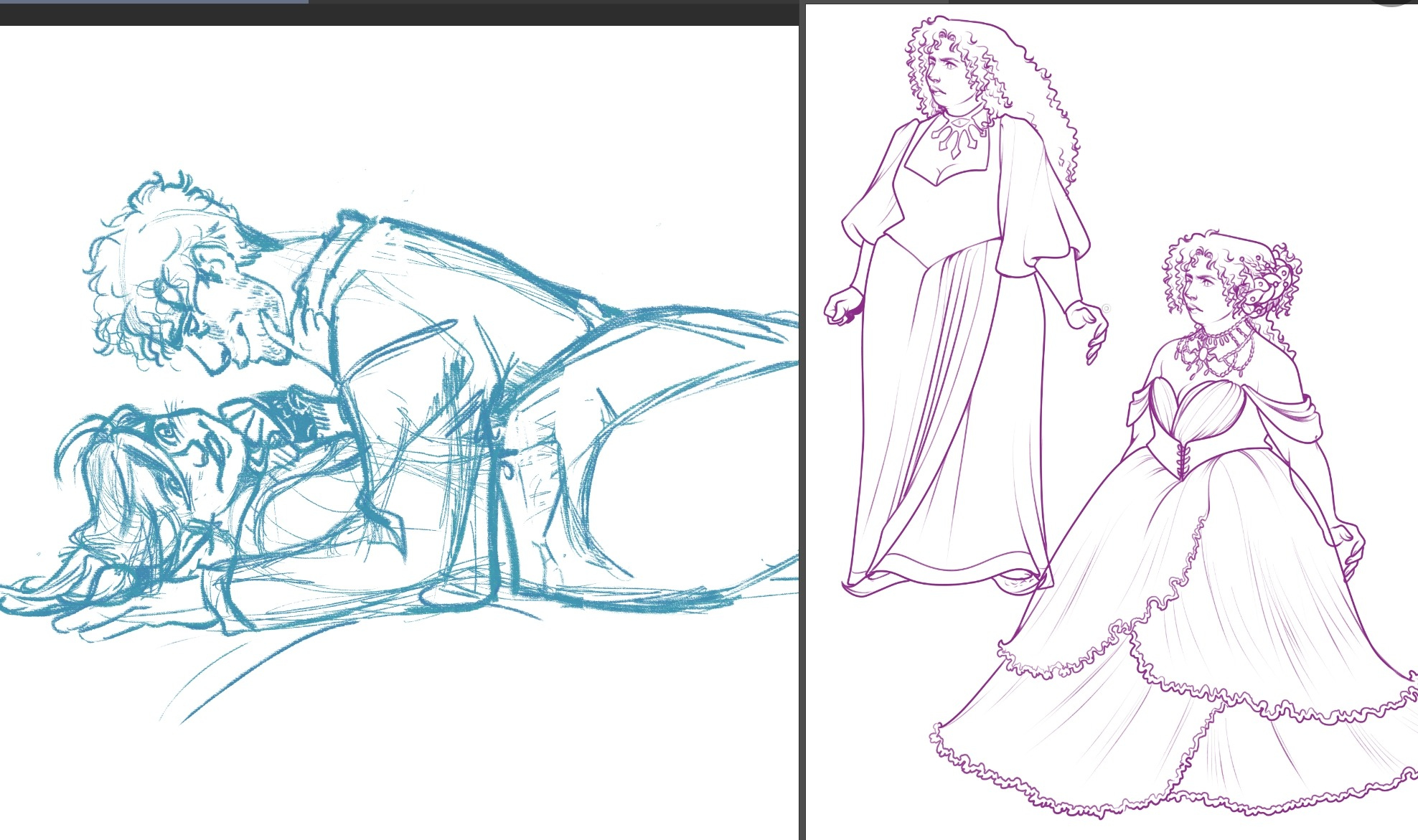Click the layered bead necklace on seated woman
This screenshot has width=1418, height=840.
(1216, 351)
